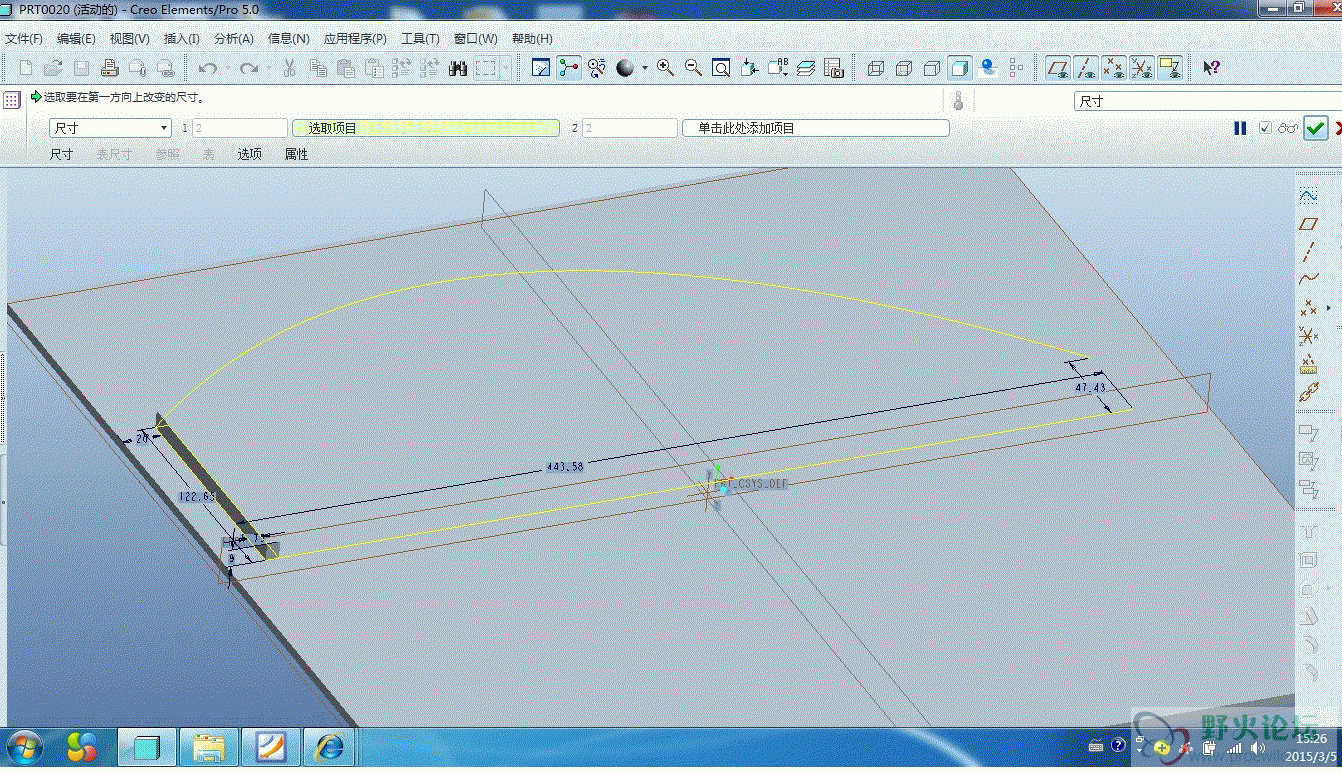
Task: Select the Datum Point tool in right toolbar
Action: 1308,308
